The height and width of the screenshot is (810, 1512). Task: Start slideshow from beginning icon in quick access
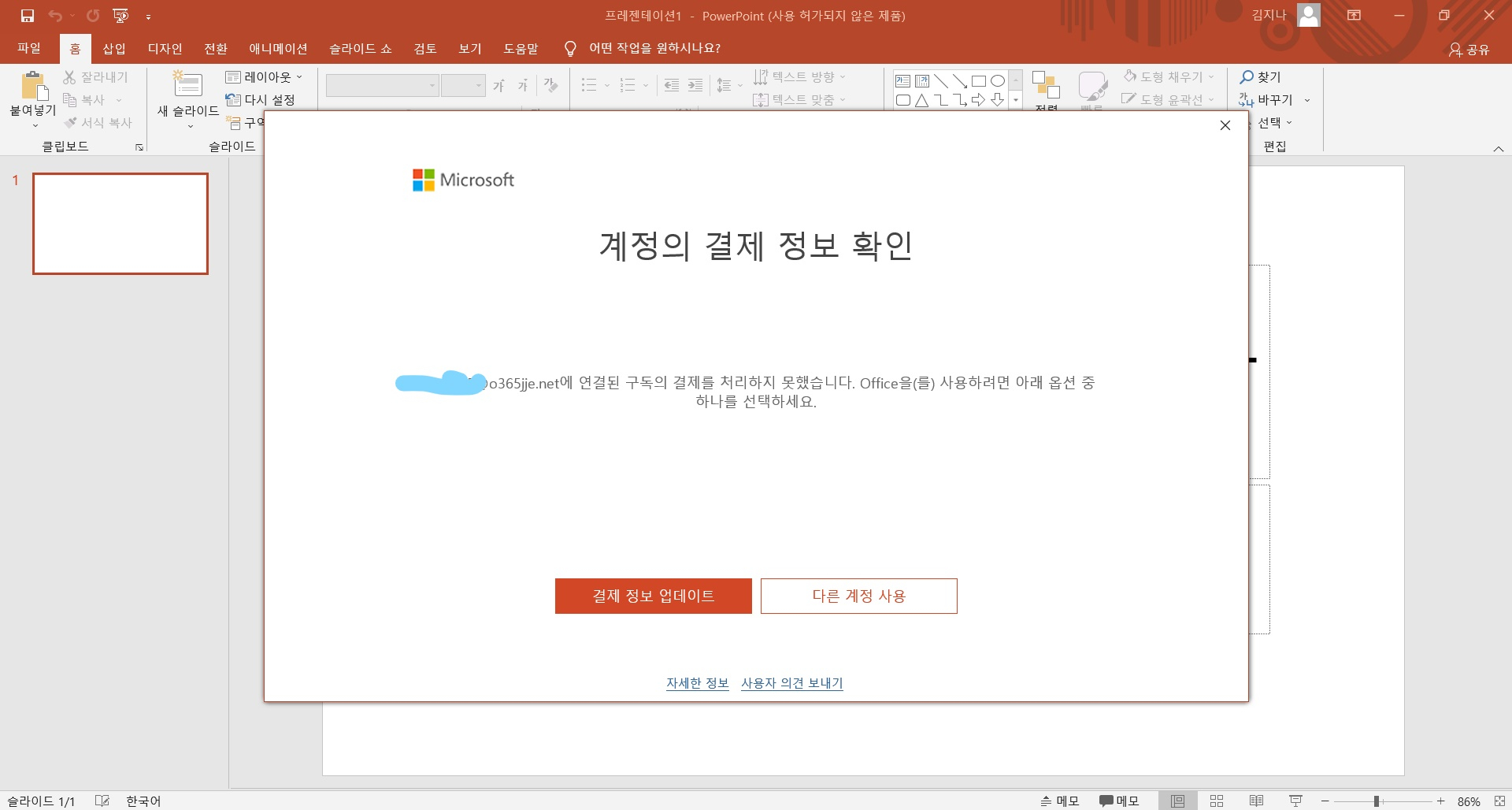point(120,16)
